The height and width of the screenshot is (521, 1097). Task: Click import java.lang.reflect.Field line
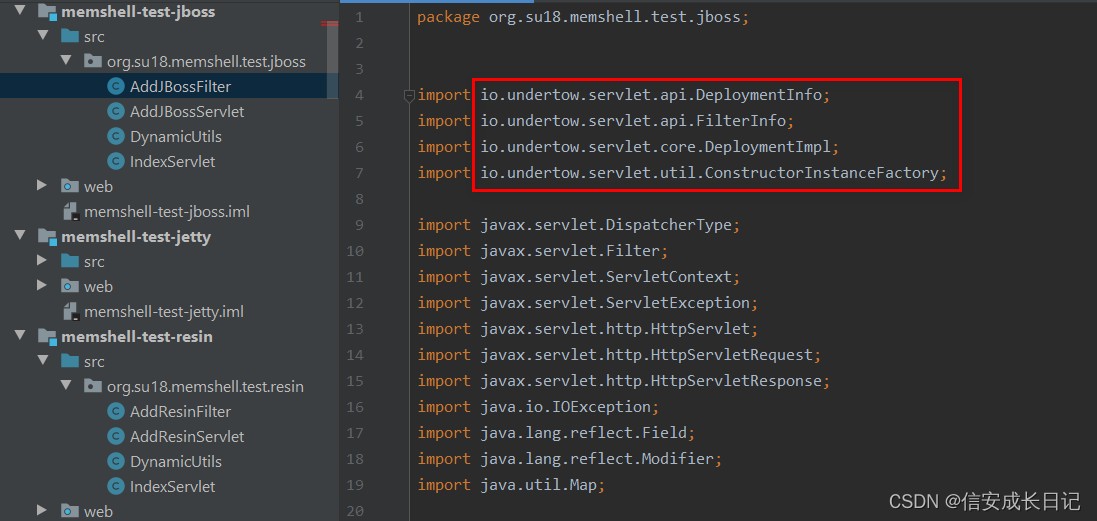pos(556,433)
